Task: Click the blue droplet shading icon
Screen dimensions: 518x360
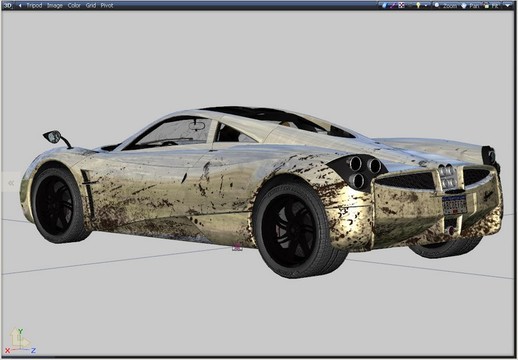Action: click(x=384, y=5)
